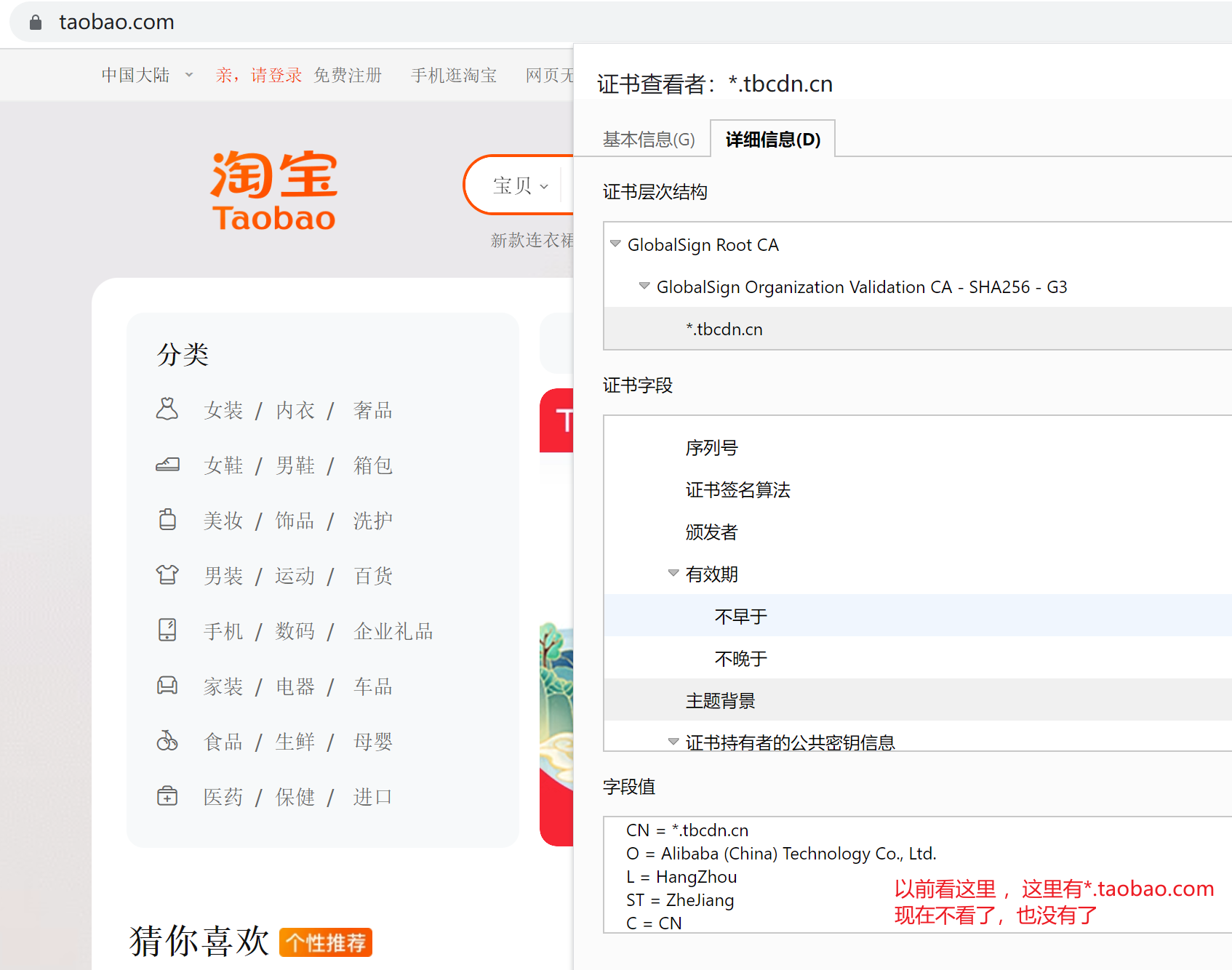Collapse GlobalSign Organization Validation CA node
Image resolution: width=1232 pixels, height=970 pixels.
[x=644, y=286]
